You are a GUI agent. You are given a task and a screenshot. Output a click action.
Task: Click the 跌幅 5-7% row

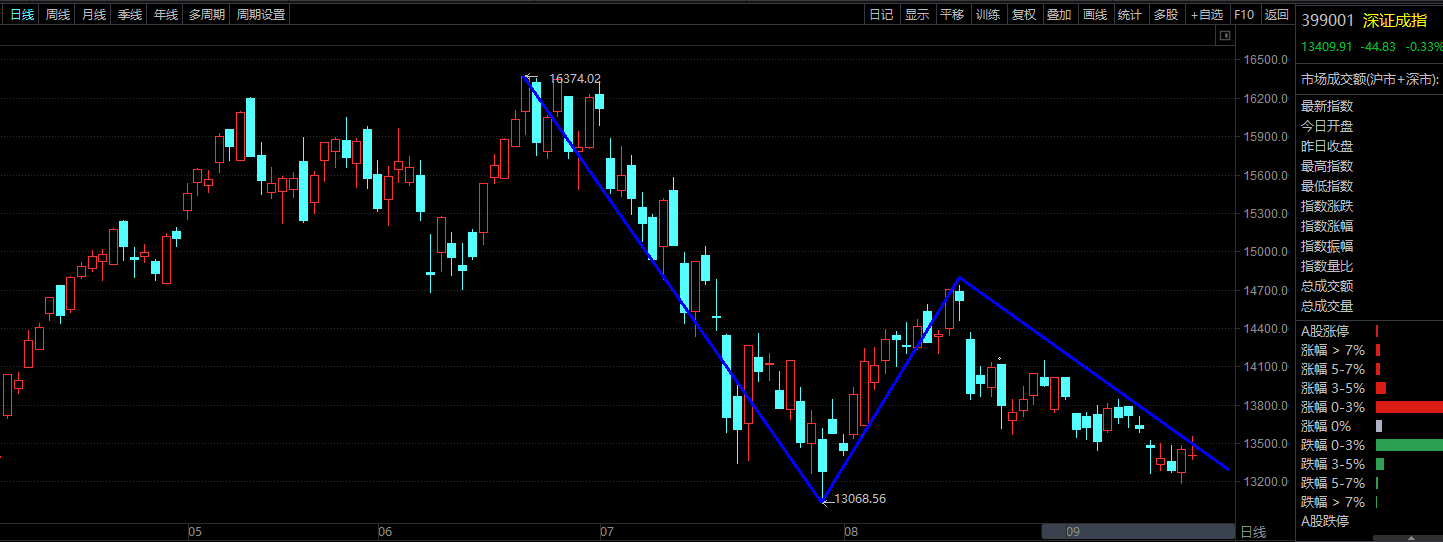pyautogui.click(x=1370, y=483)
